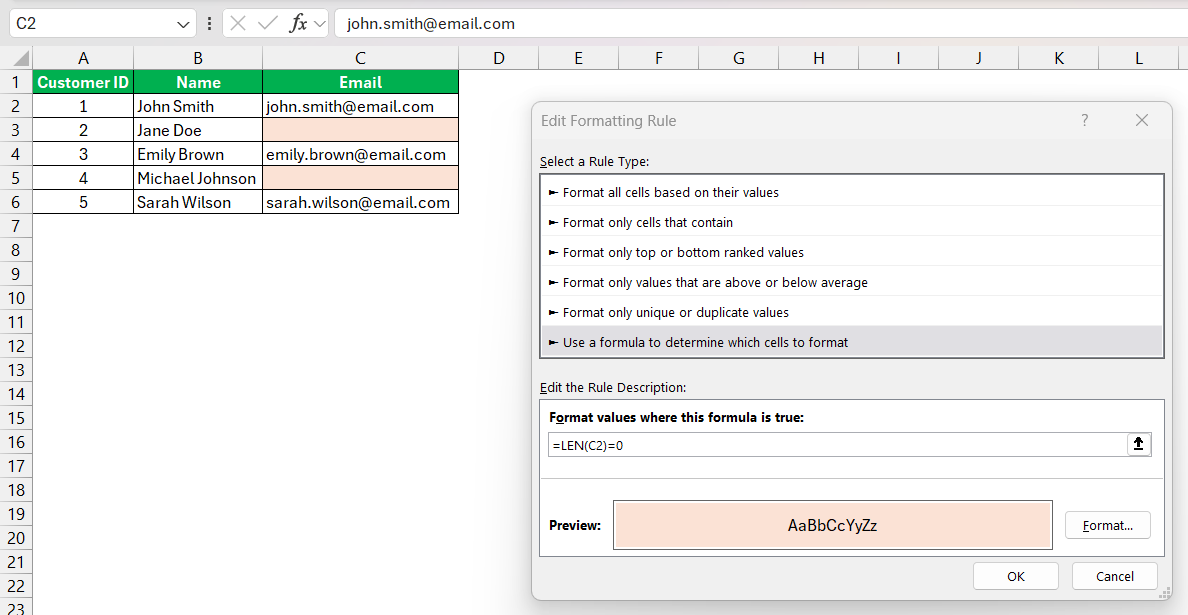The width and height of the screenshot is (1188, 615).
Task: Select the highlighted empty cell C5
Action: (361, 178)
